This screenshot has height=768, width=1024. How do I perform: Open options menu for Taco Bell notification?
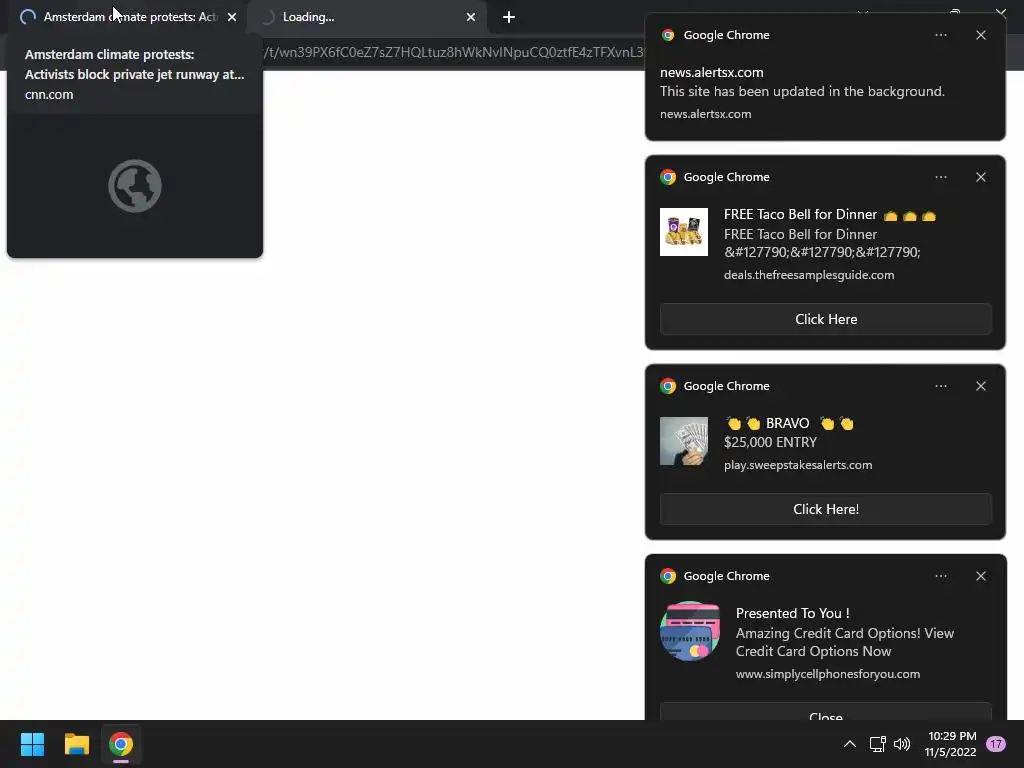940,177
